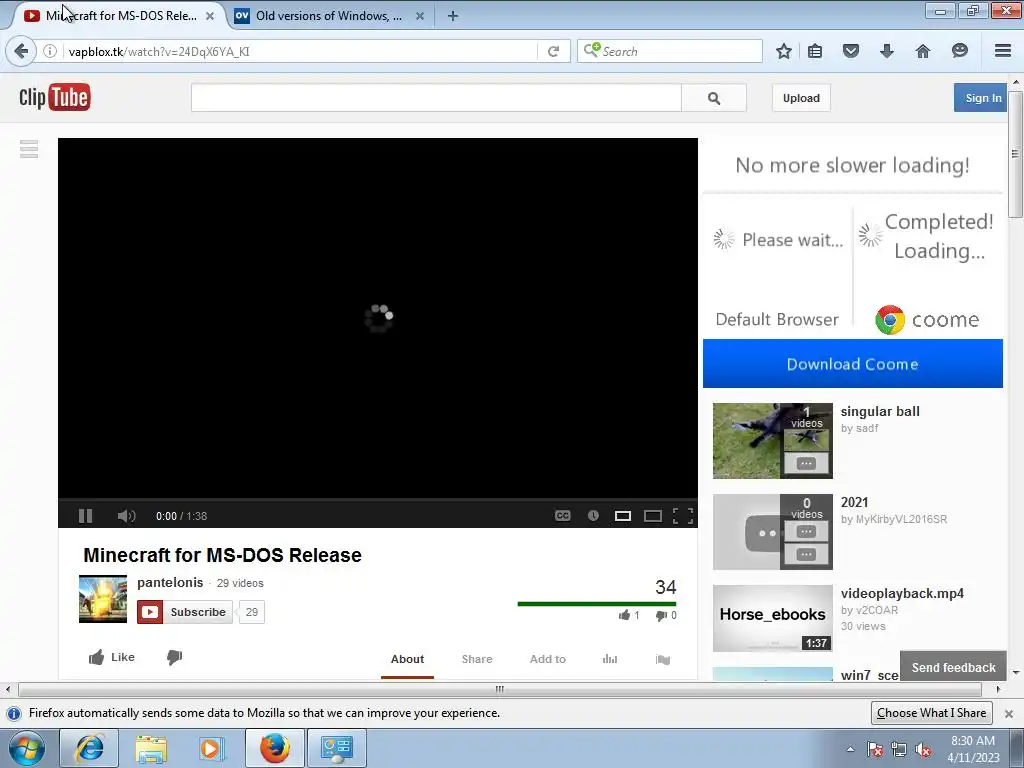Click the taskbar volume speaker icon
This screenshot has width=1024, height=768.
923,749
